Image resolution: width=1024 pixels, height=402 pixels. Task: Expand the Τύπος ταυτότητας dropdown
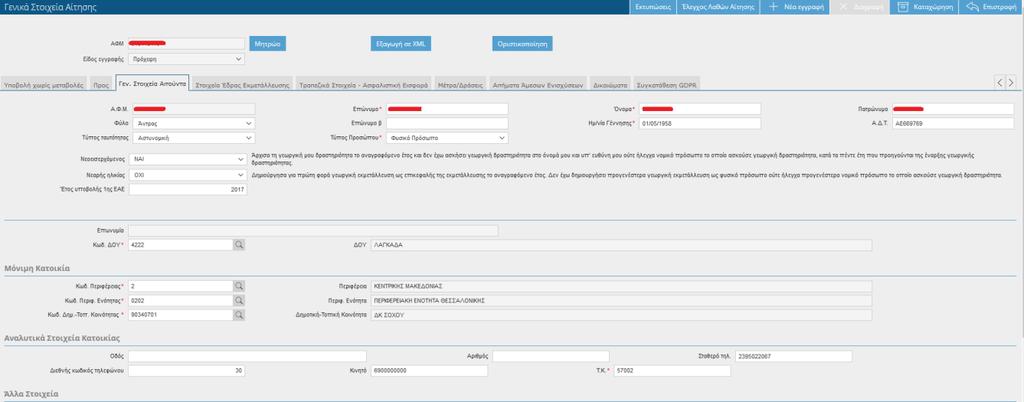[193, 138]
